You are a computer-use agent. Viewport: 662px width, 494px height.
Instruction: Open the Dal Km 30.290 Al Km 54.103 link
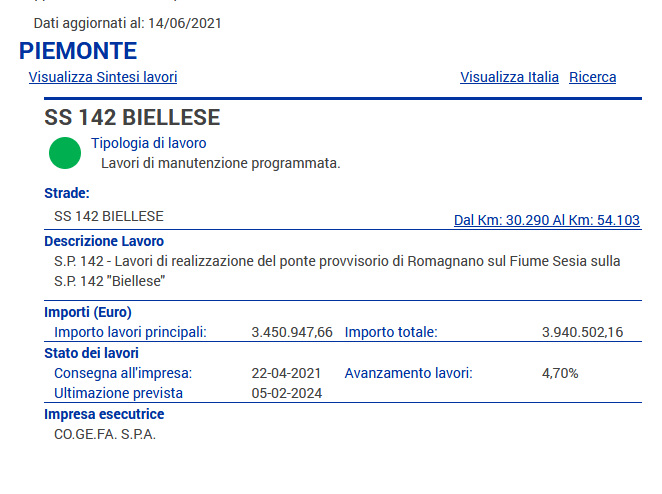(x=547, y=220)
